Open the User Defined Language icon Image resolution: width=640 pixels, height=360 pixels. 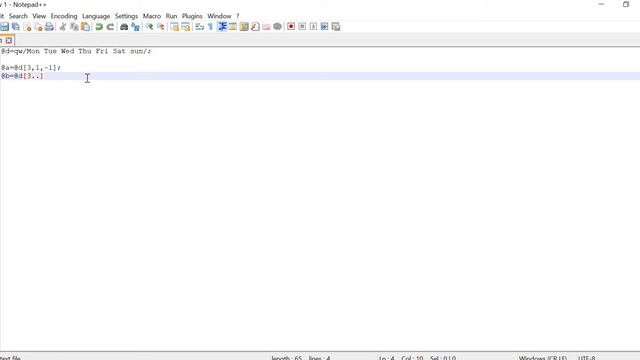coord(233,27)
